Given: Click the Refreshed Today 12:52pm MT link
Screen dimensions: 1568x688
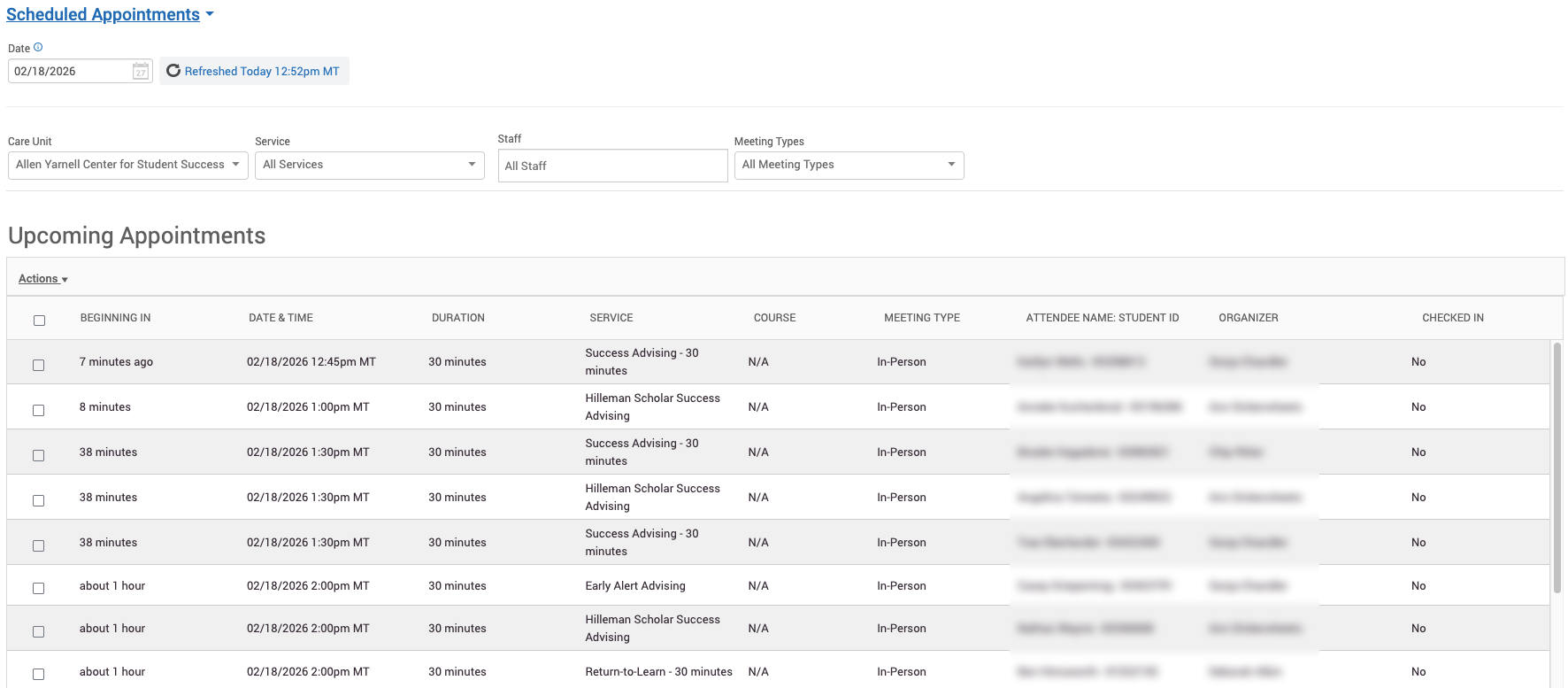Looking at the screenshot, I should tap(262, 72).
